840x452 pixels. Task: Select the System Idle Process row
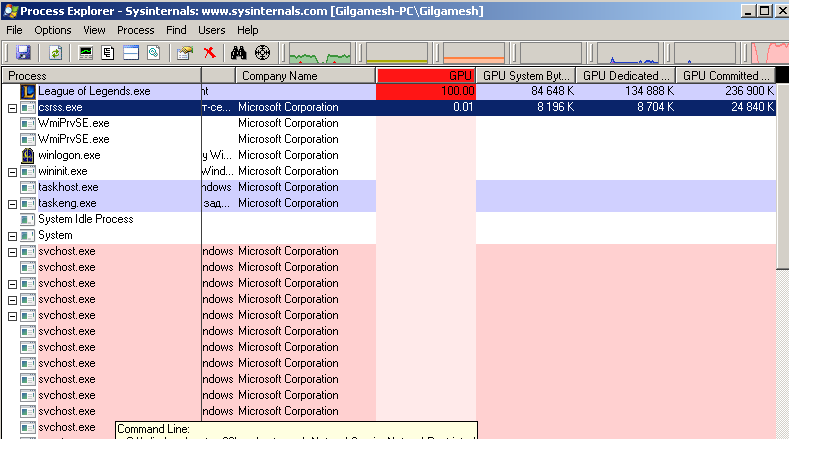click(x=389, y=220)
